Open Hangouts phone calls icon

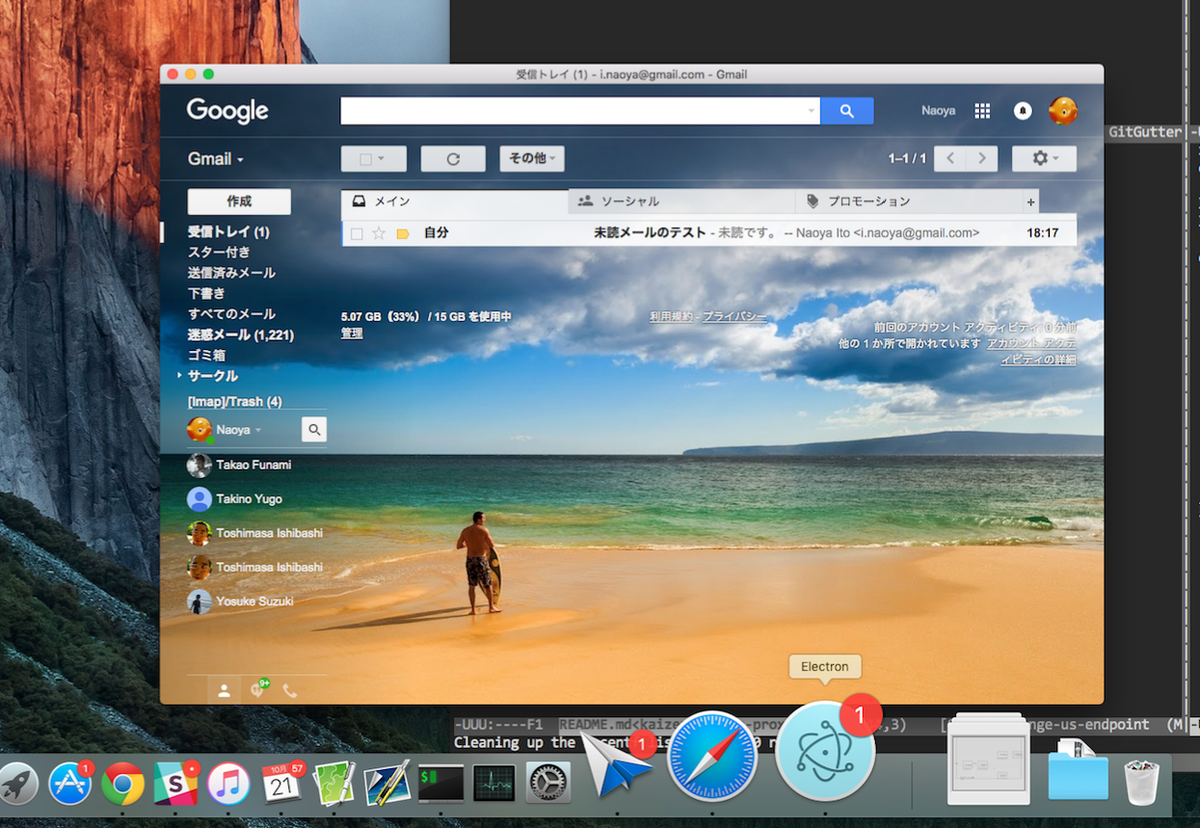click(x=290, y=690)
